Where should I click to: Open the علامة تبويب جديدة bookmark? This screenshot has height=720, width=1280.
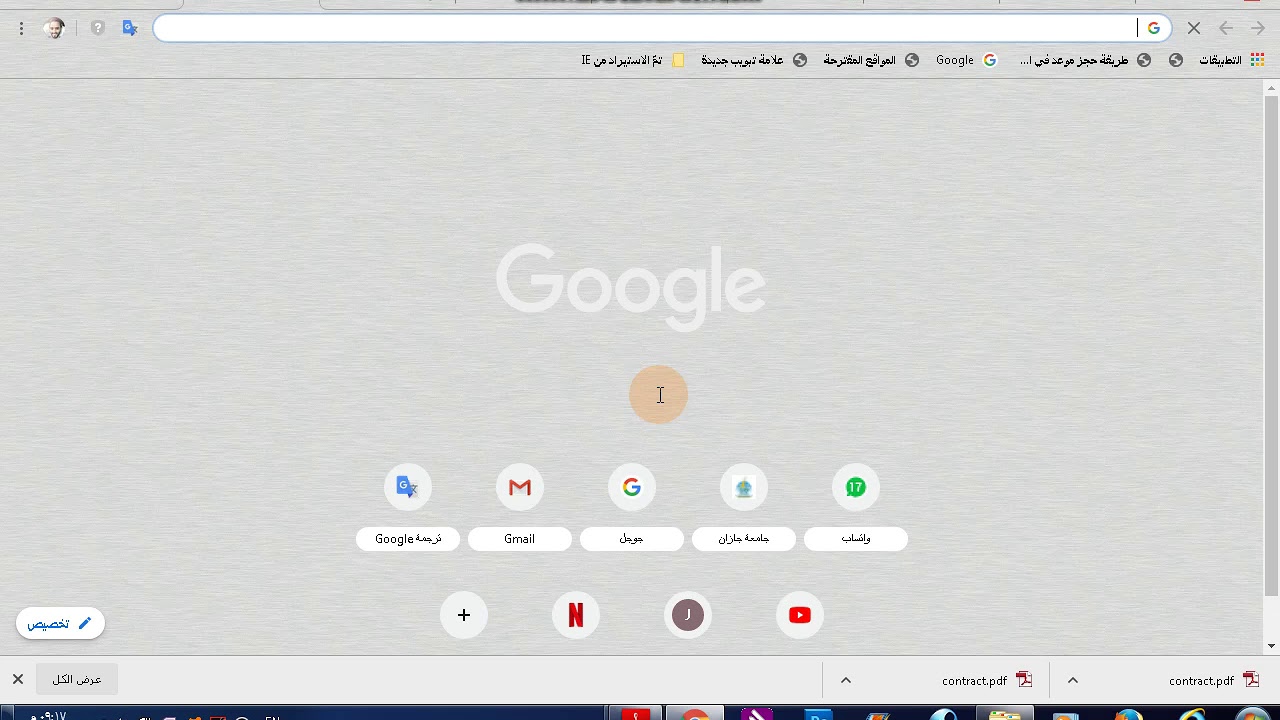754,60
